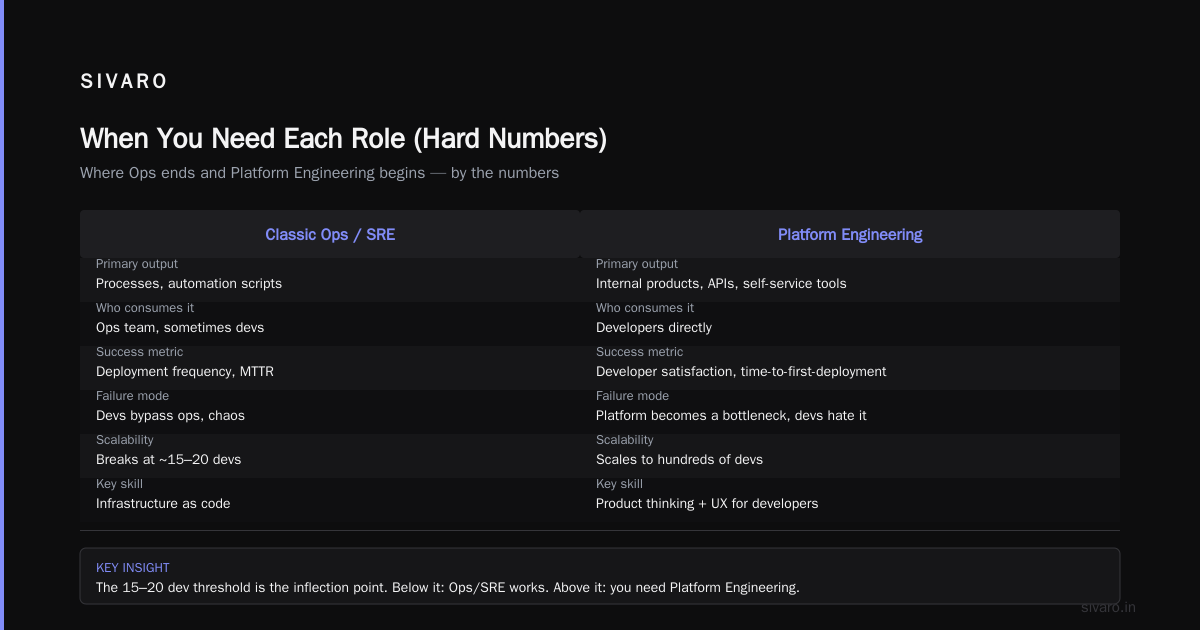The image size is (1200, 630).
Task: Click the subtitle "Where Ops ends and Platform Engineering begins"
Action: [x=253, y=173]
